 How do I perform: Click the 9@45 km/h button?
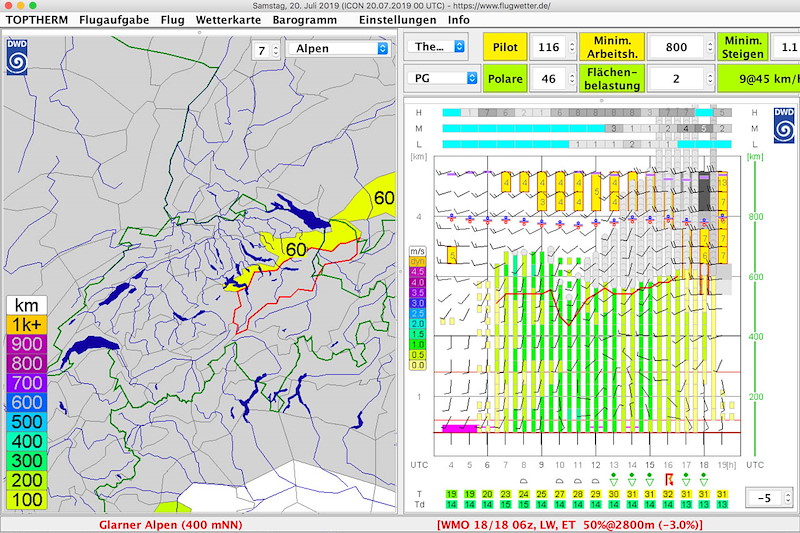click(x=759, y=79)
